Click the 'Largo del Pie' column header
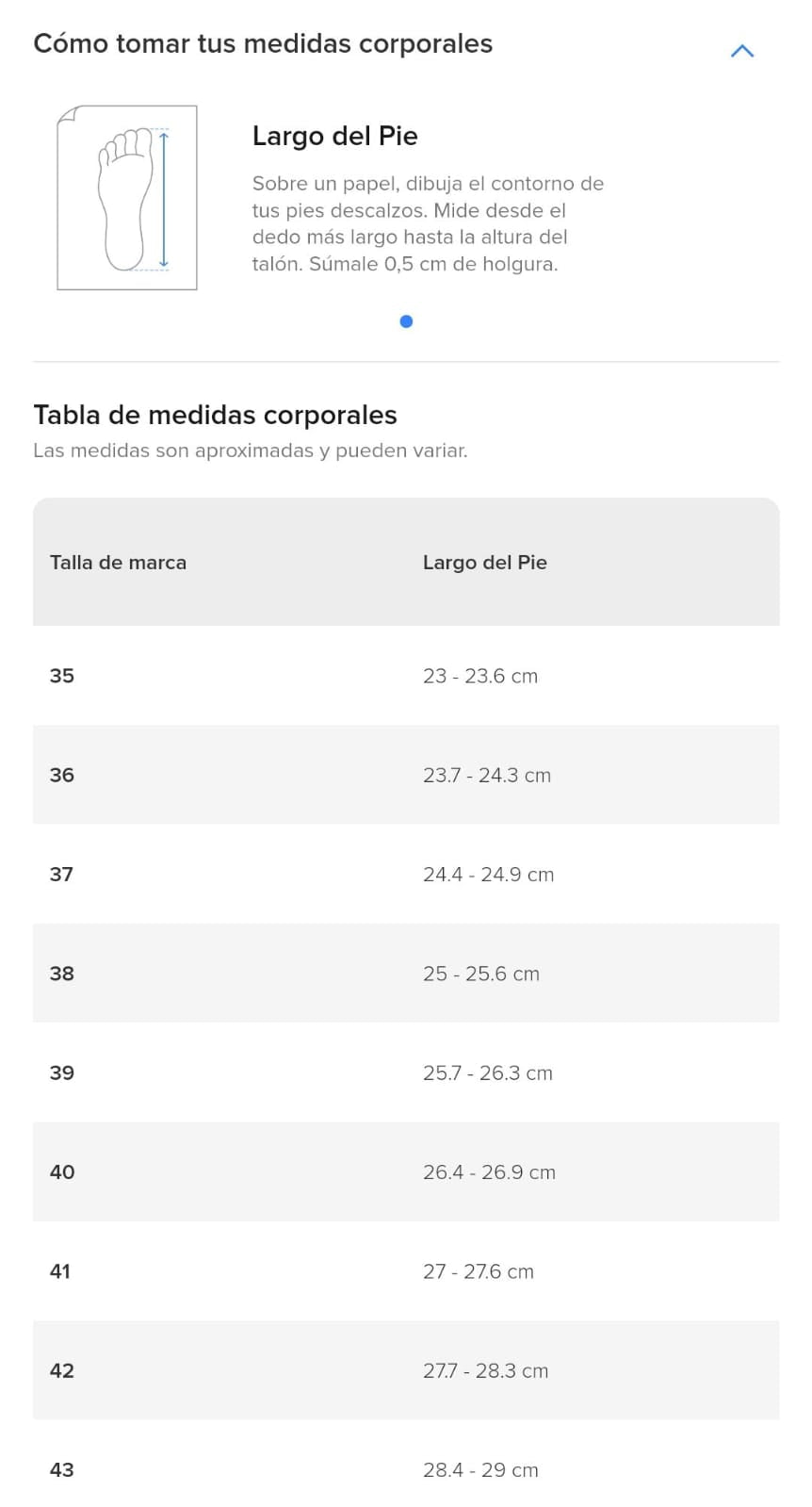This screenshot has height=1507, width=812. [484, 563]
